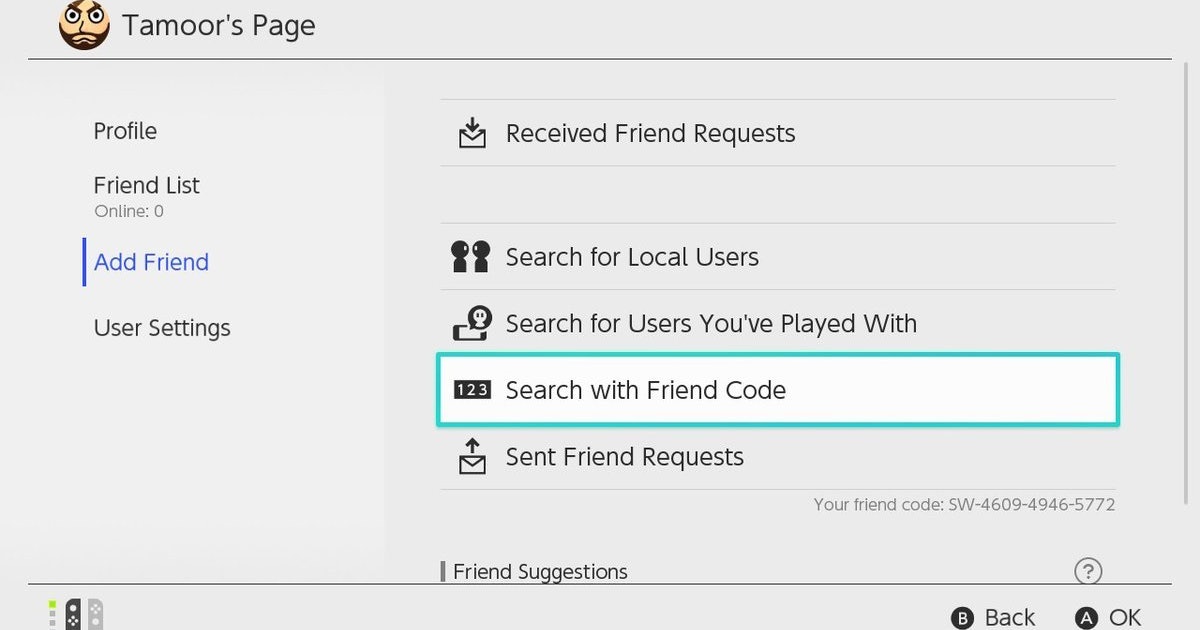View the Sent Friend Requests text label
The width and height of the screenshot is (1200, 630).
tap(625, 457)
